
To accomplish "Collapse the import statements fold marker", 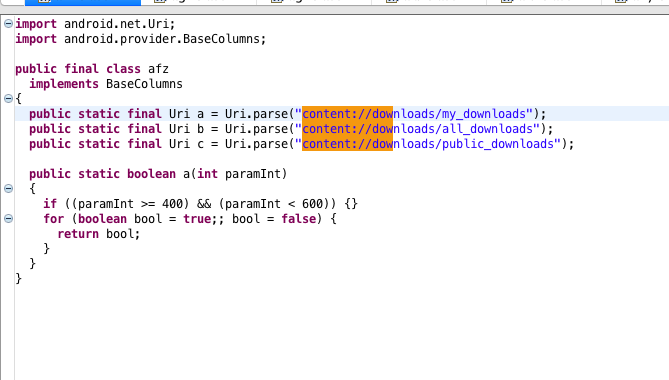I will coord(8,24).
